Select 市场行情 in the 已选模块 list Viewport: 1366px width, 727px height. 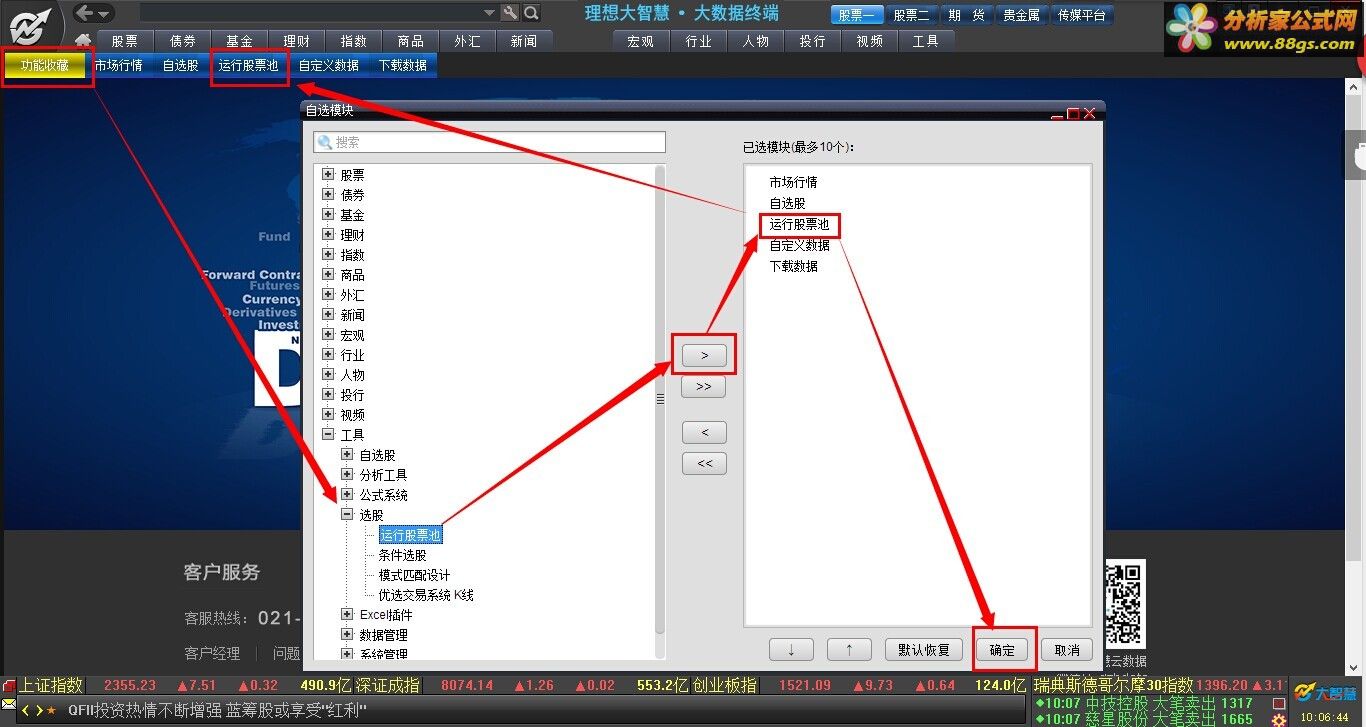(793, 182)
